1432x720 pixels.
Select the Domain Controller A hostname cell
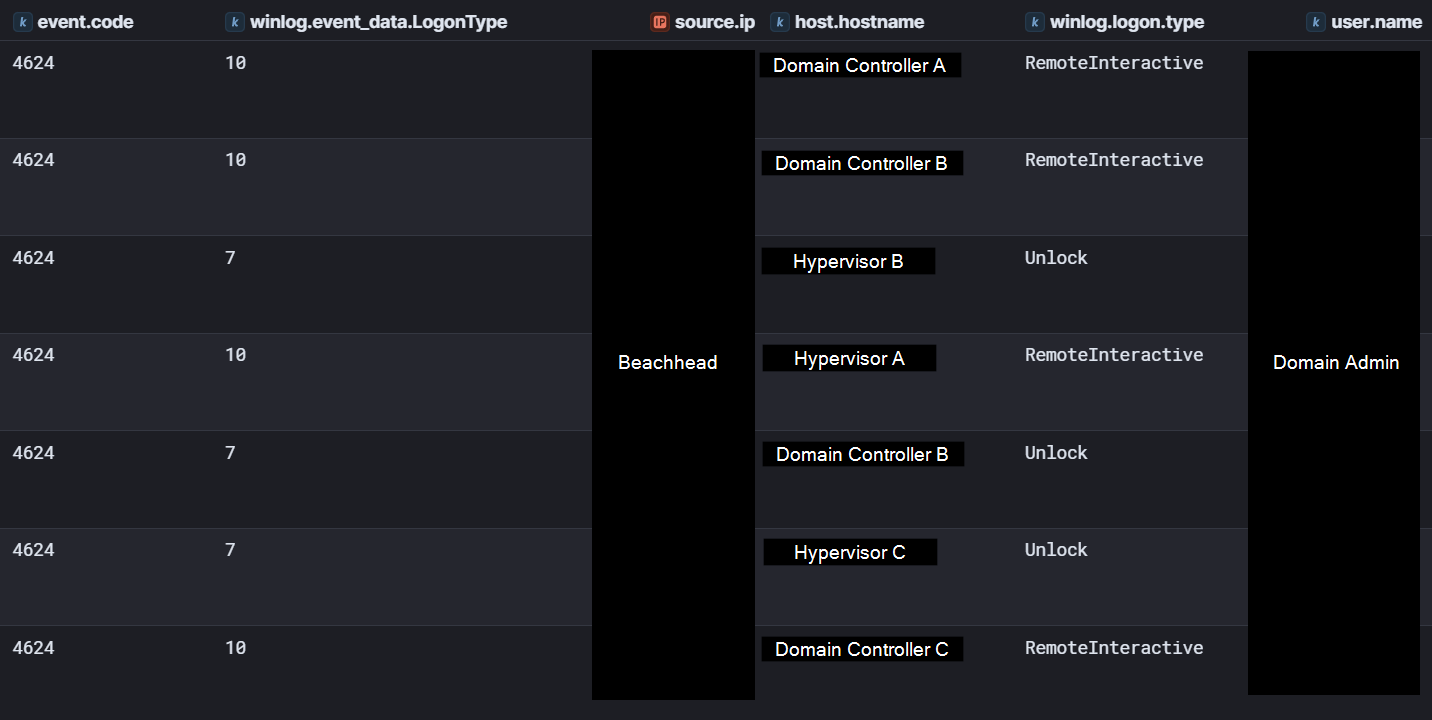859,66
